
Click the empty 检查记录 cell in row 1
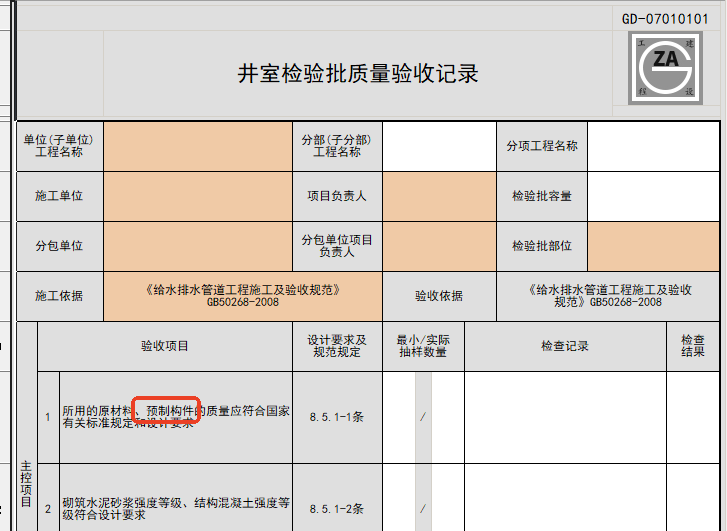[x=565, y=417]
